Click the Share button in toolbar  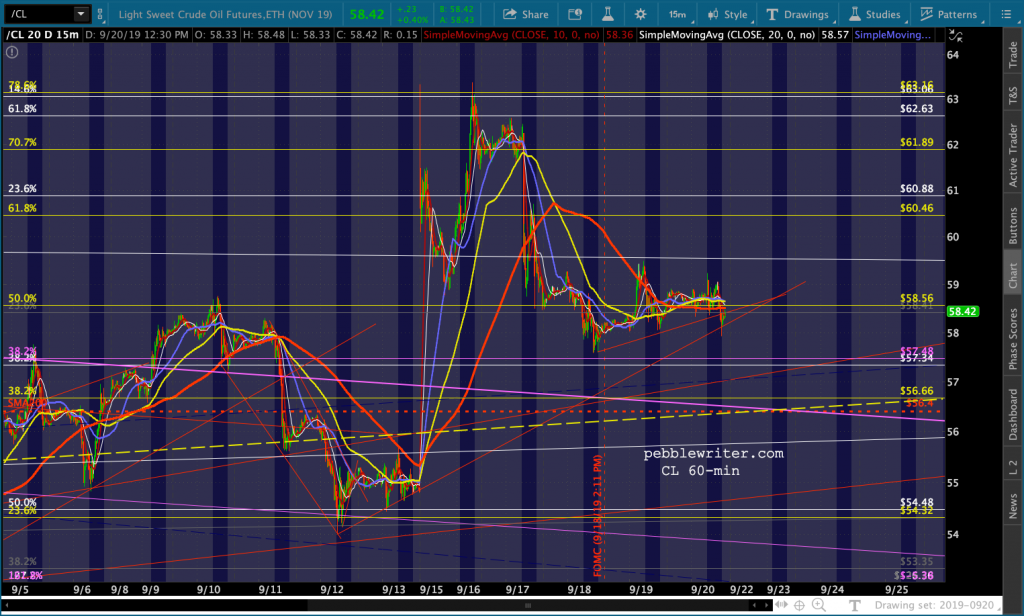pyautogui.click(x=525, y=14)
